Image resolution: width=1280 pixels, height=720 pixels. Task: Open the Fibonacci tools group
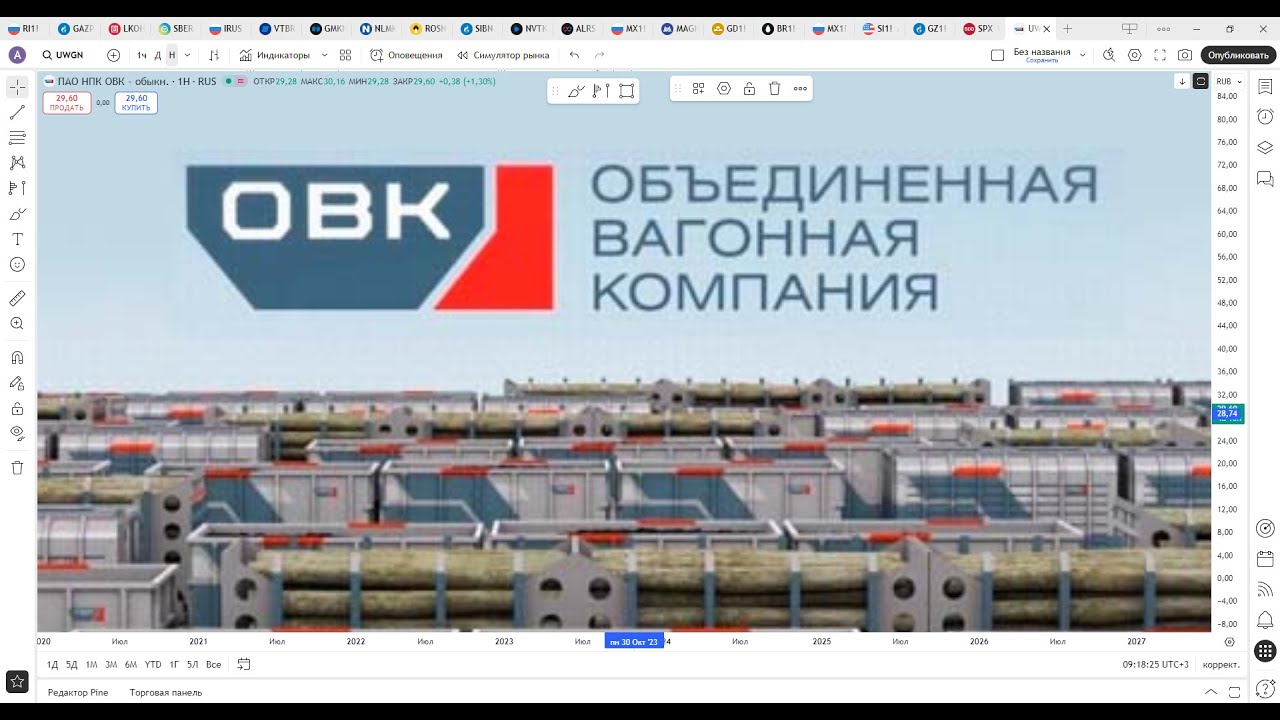[x=17, y=137]
